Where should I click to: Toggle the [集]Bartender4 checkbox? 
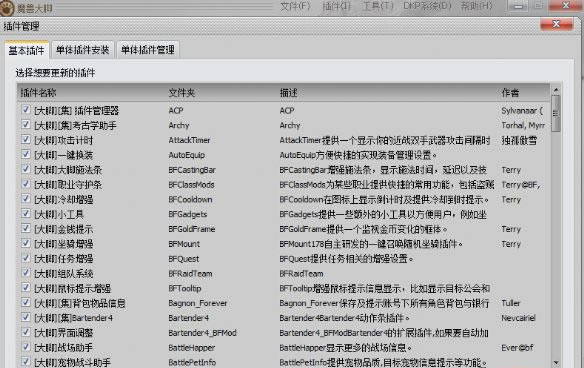(x=25, y=317)
